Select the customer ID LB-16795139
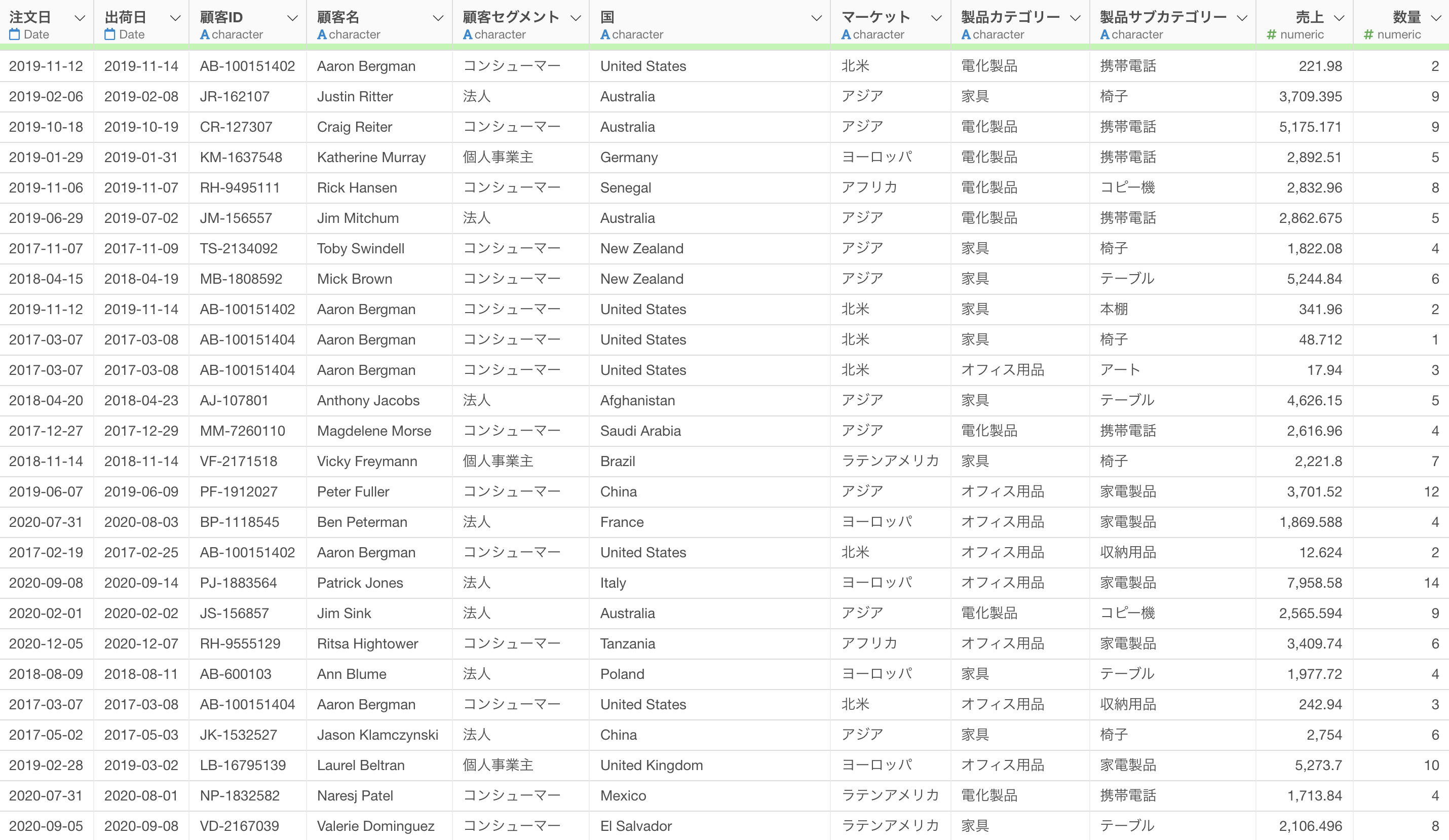This screenshot has height=840, width=1449. tap(243, 766)
